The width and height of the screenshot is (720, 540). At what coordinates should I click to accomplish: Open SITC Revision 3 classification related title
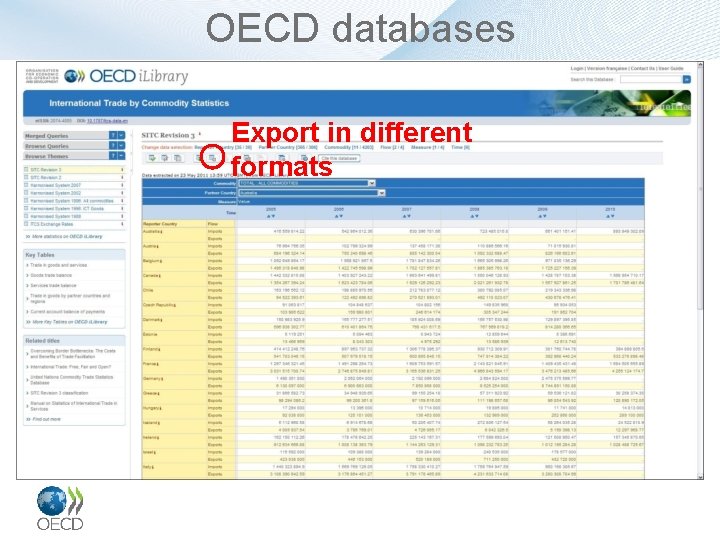point(59,393)
